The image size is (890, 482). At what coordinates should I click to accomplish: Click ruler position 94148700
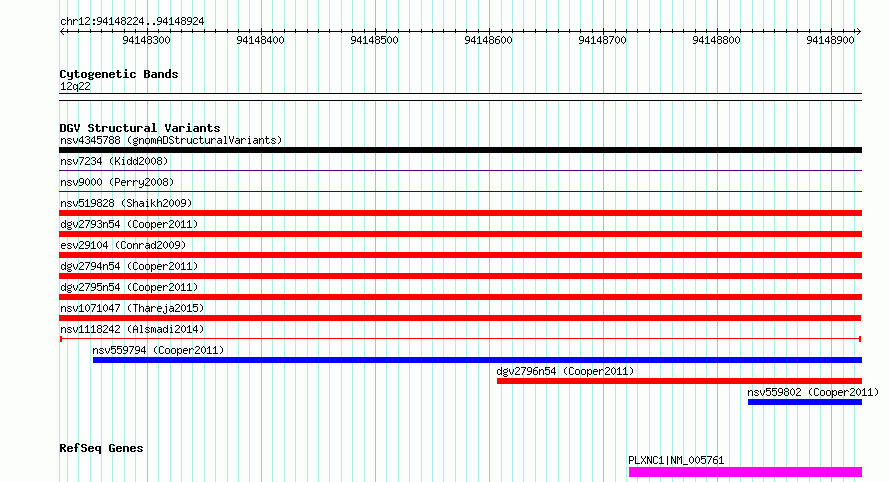point(602,40)
